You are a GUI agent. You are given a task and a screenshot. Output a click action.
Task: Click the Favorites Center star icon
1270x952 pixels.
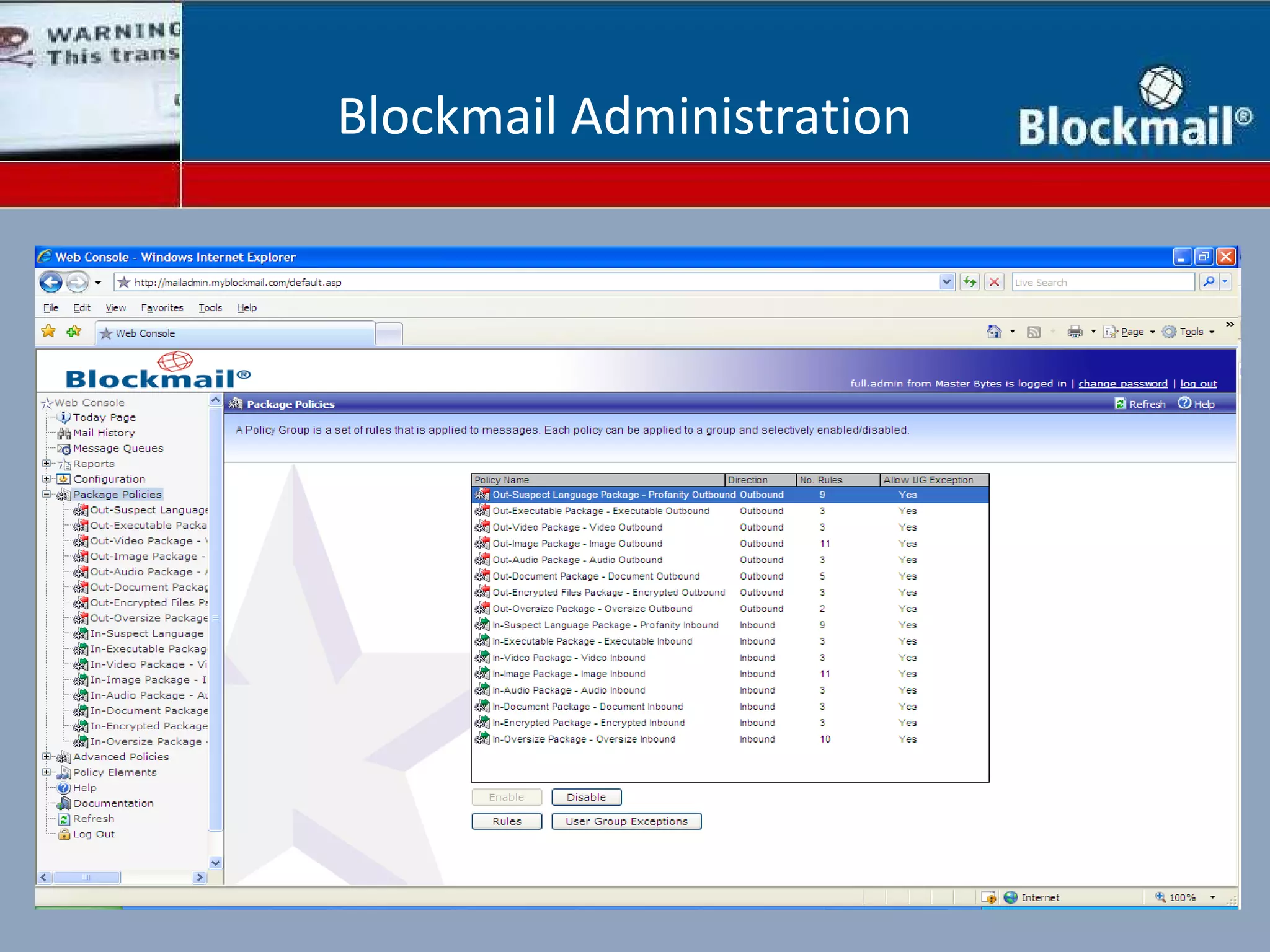48,332
